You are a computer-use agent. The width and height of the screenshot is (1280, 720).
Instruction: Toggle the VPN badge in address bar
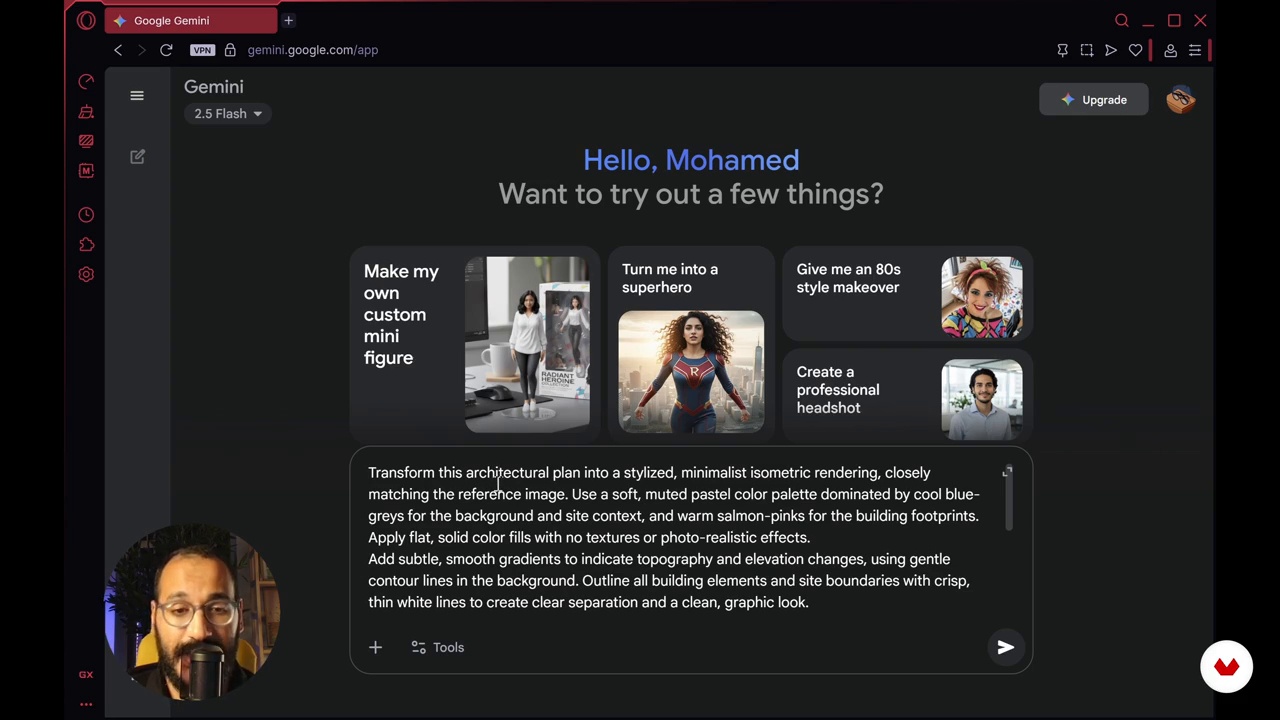click(x=202, y=50)
